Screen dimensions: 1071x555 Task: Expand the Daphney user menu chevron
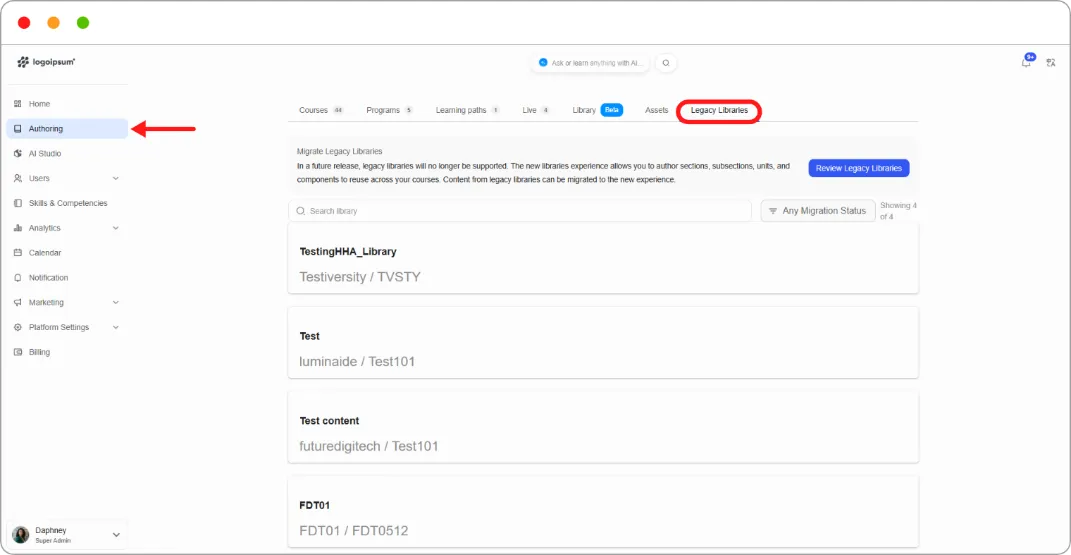point(116,535)
